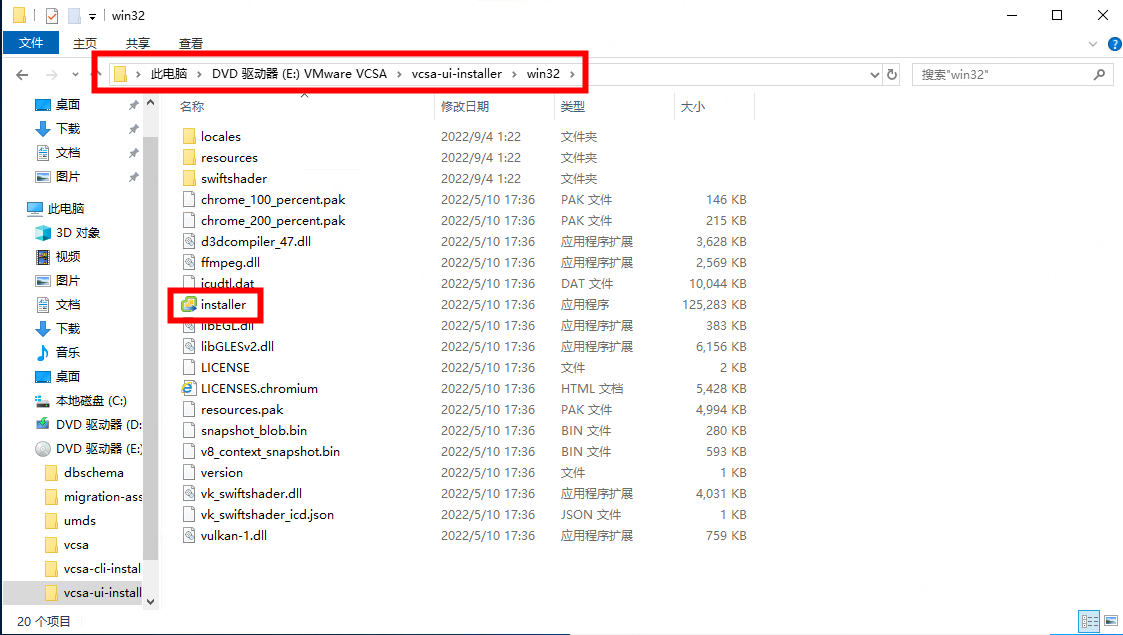Click navigation pane scroll down arrow
Viewport: 1123px width, 635px height.
150,602
